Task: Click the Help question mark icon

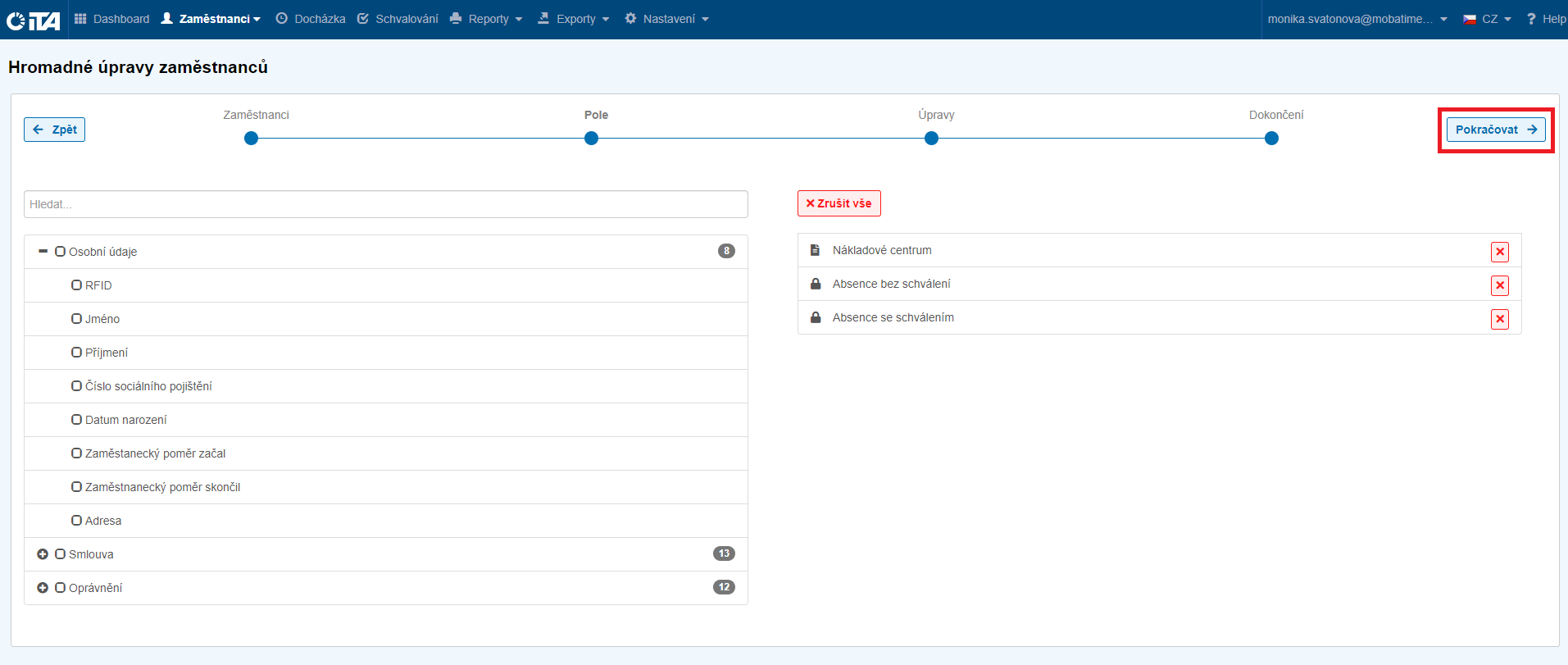Action: point(1530,19)
